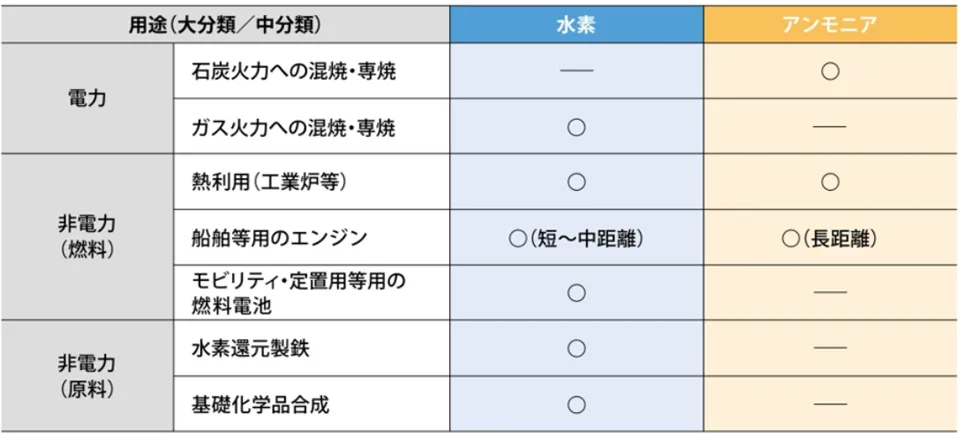960x434 pixels.
Task: Click the hydrogen circle for 水素還元製鉄
Action: (x=577, y=348)
